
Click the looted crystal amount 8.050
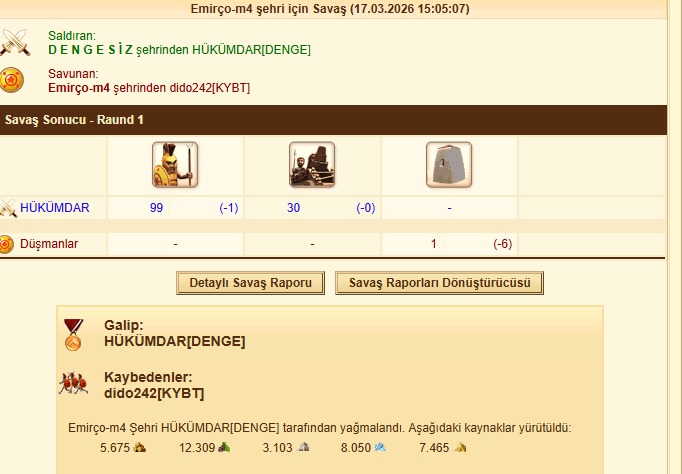tap(356, 448)
